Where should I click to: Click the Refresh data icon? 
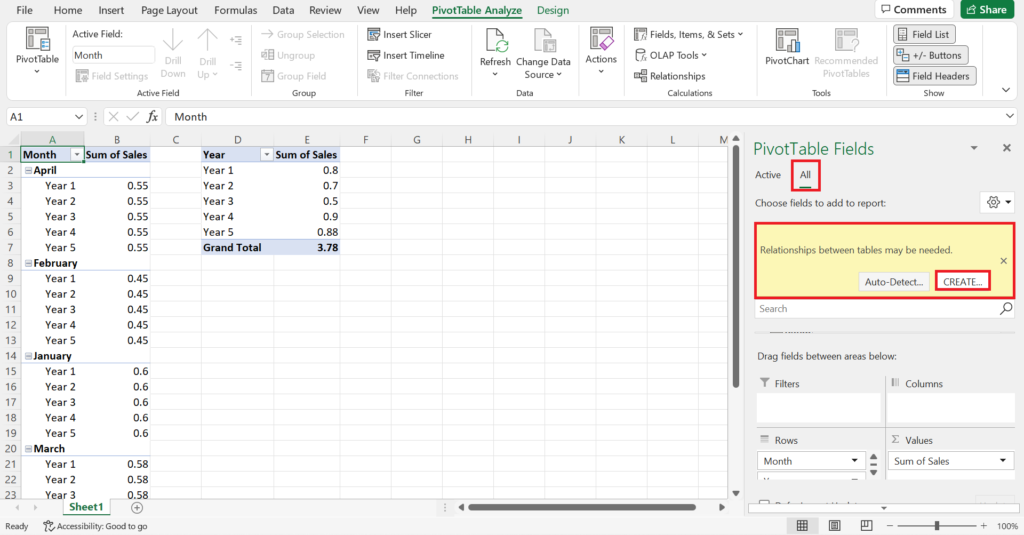coord(496,42)
